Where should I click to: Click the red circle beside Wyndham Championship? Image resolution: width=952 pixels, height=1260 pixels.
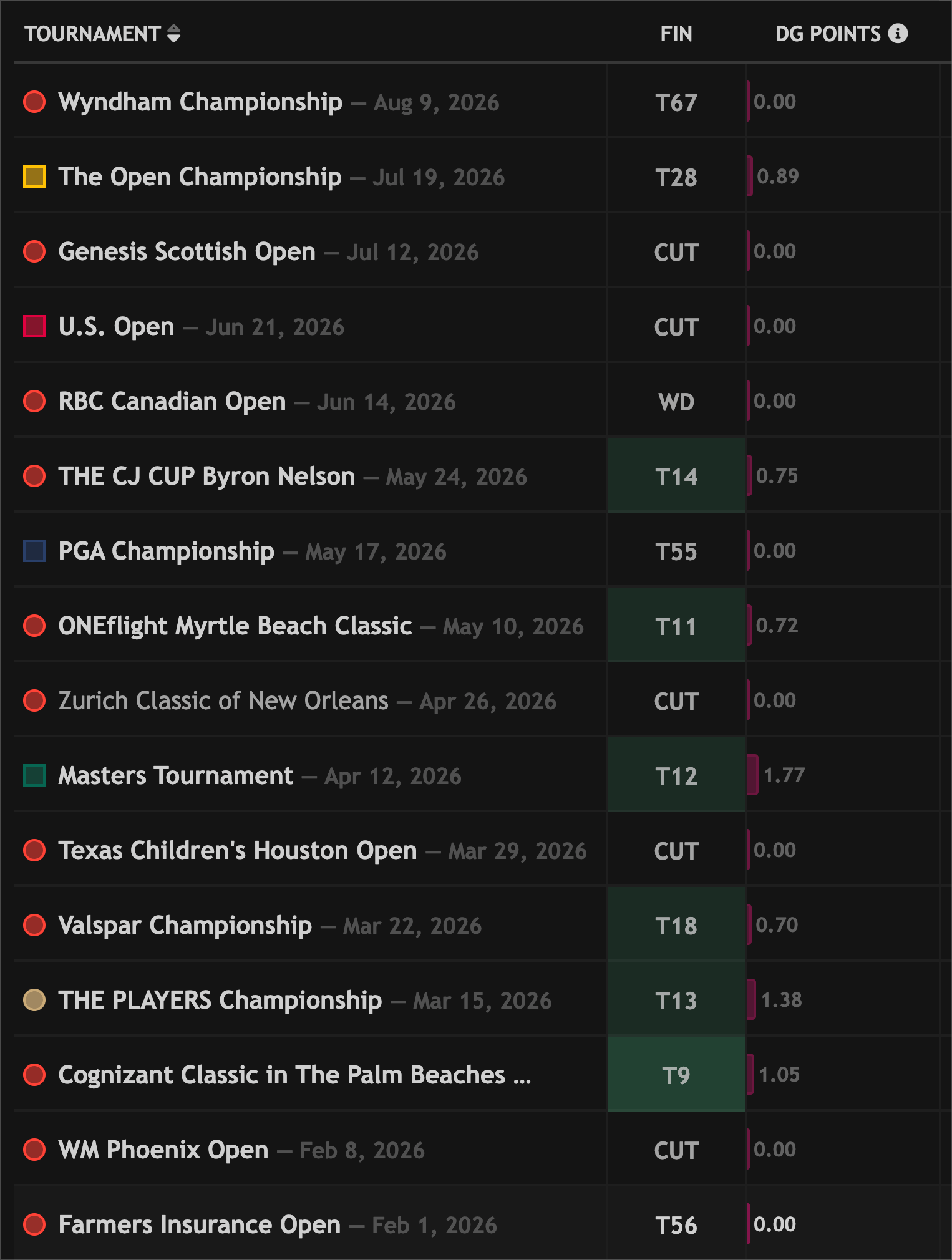(34, 102)
